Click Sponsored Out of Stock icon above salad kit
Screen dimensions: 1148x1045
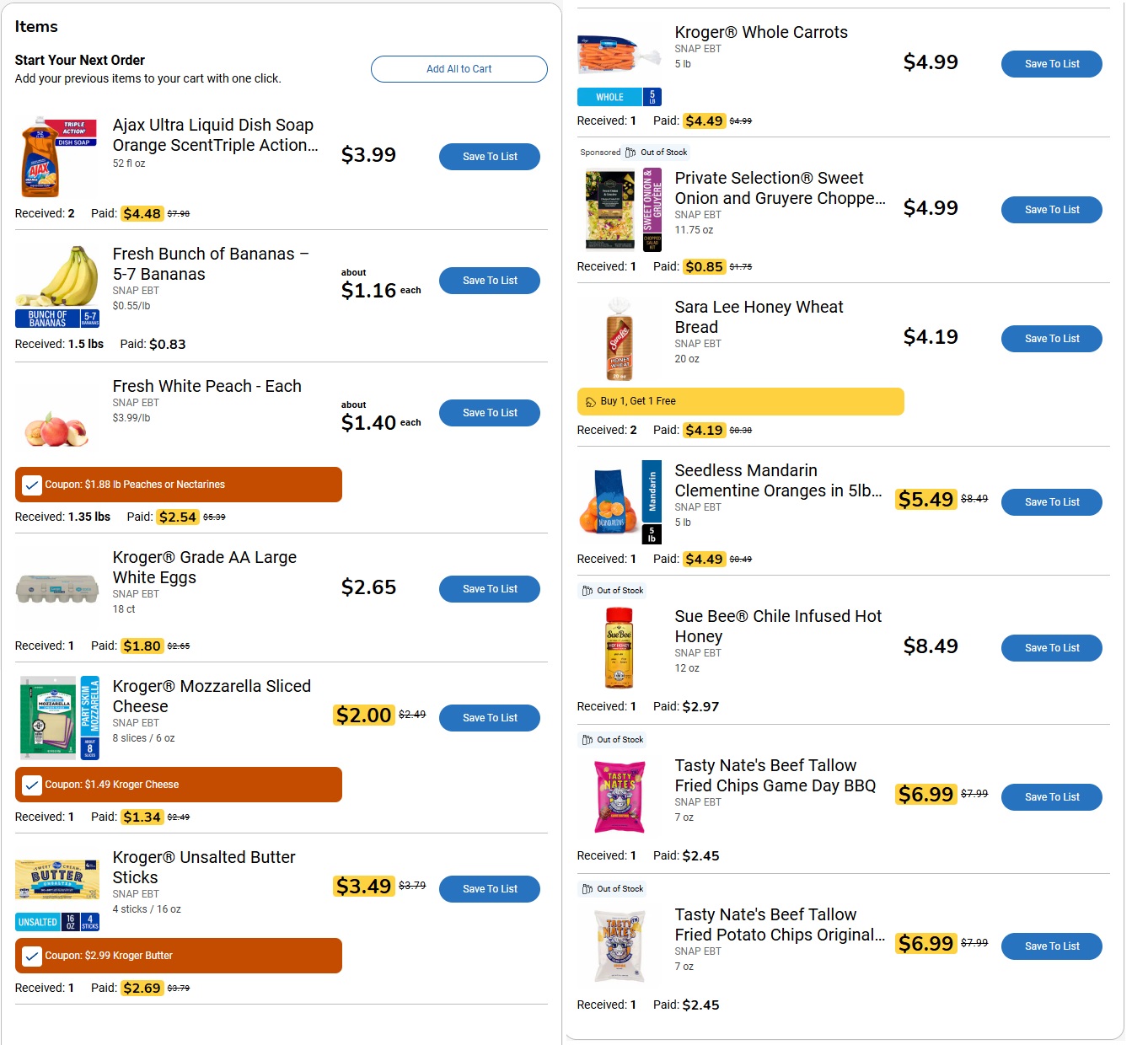tap(630, 153)
